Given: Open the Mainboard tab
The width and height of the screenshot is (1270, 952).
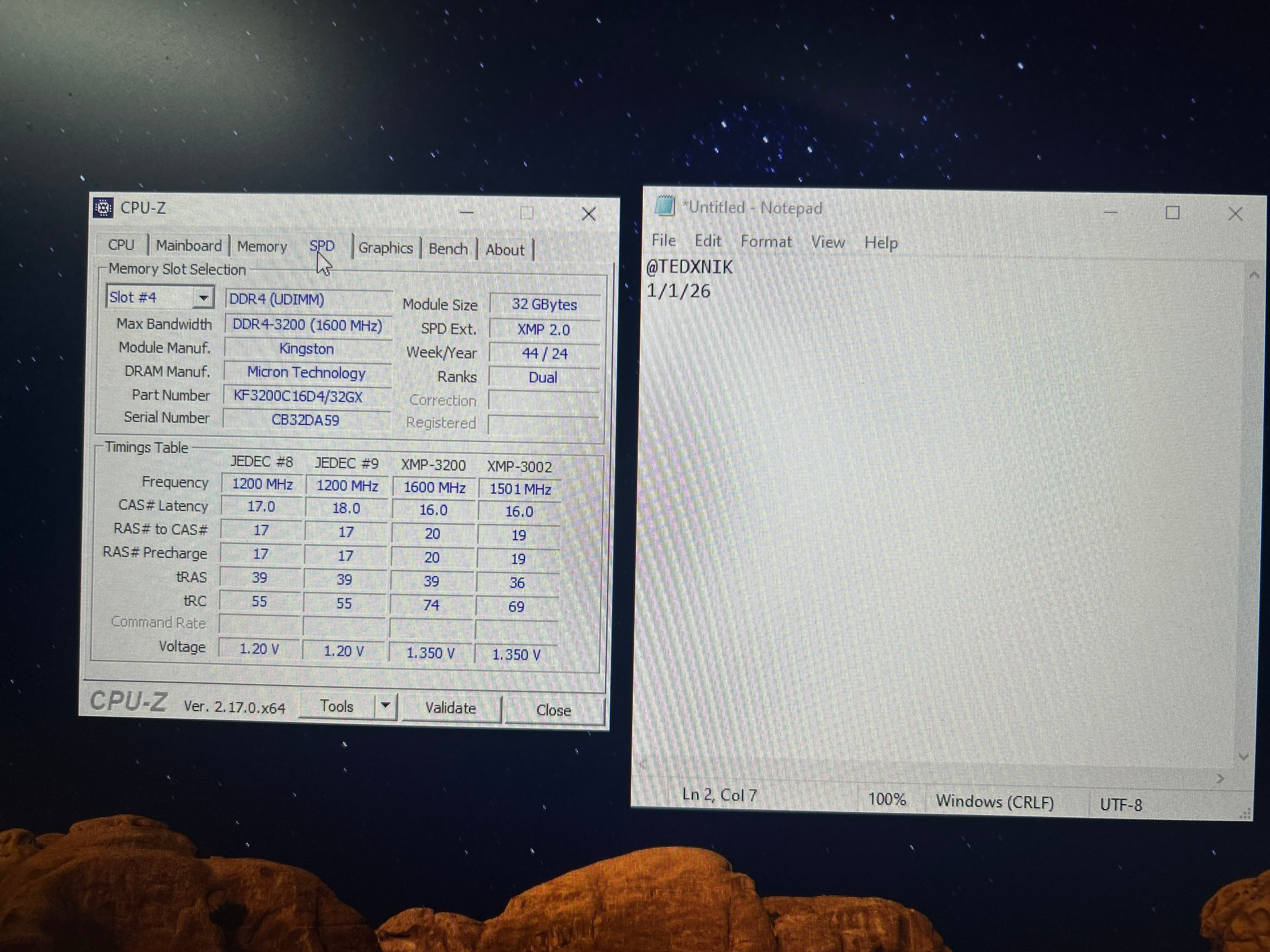Looking at the screenshot, I should (189, 246).
